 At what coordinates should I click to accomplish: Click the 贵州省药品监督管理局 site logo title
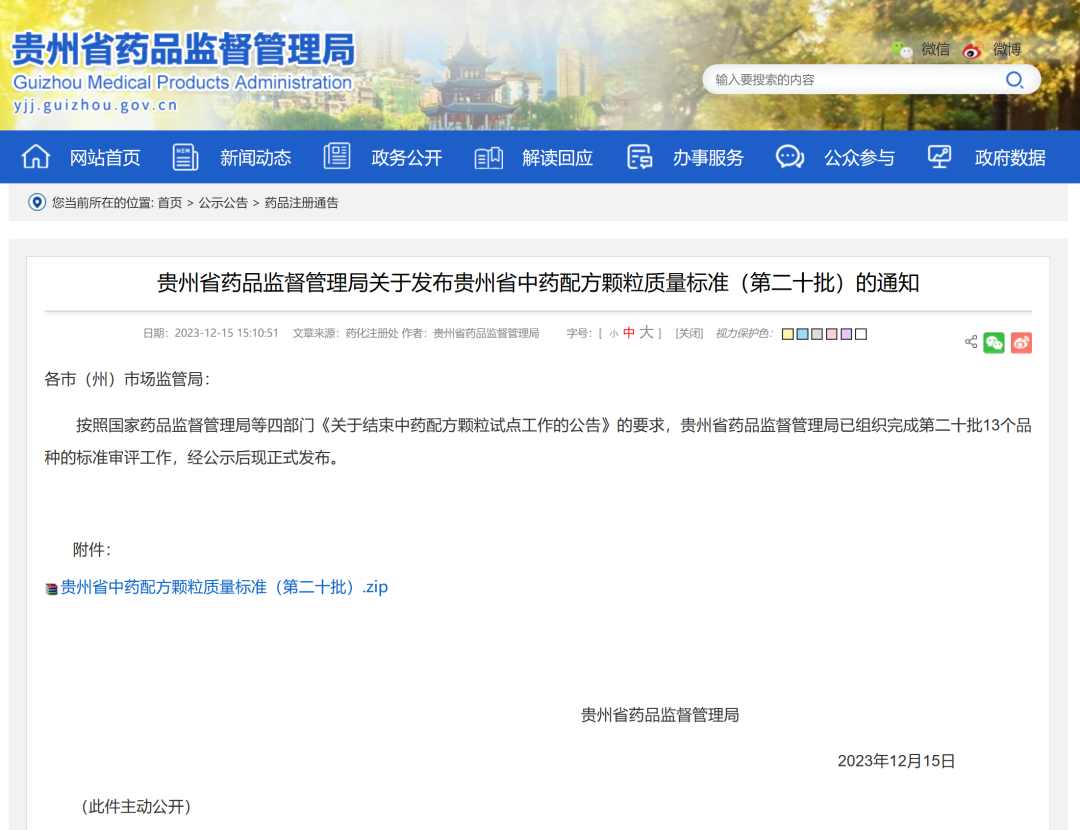pos(184,50)
